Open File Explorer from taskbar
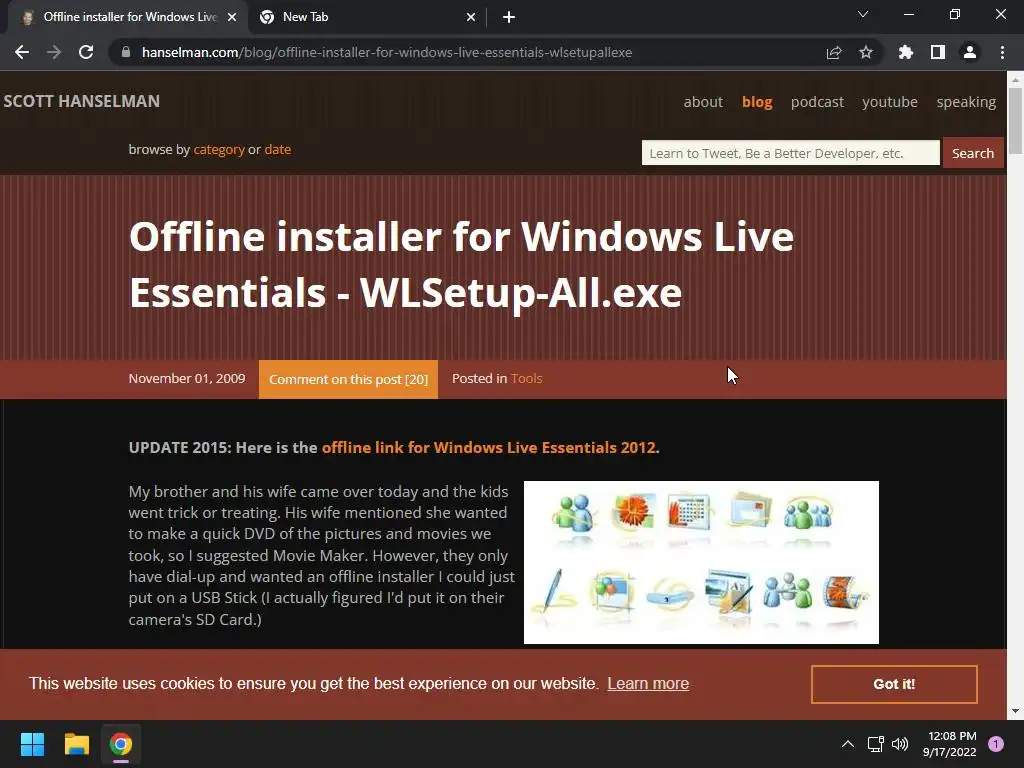The image size is (1024, 768). 76,744
